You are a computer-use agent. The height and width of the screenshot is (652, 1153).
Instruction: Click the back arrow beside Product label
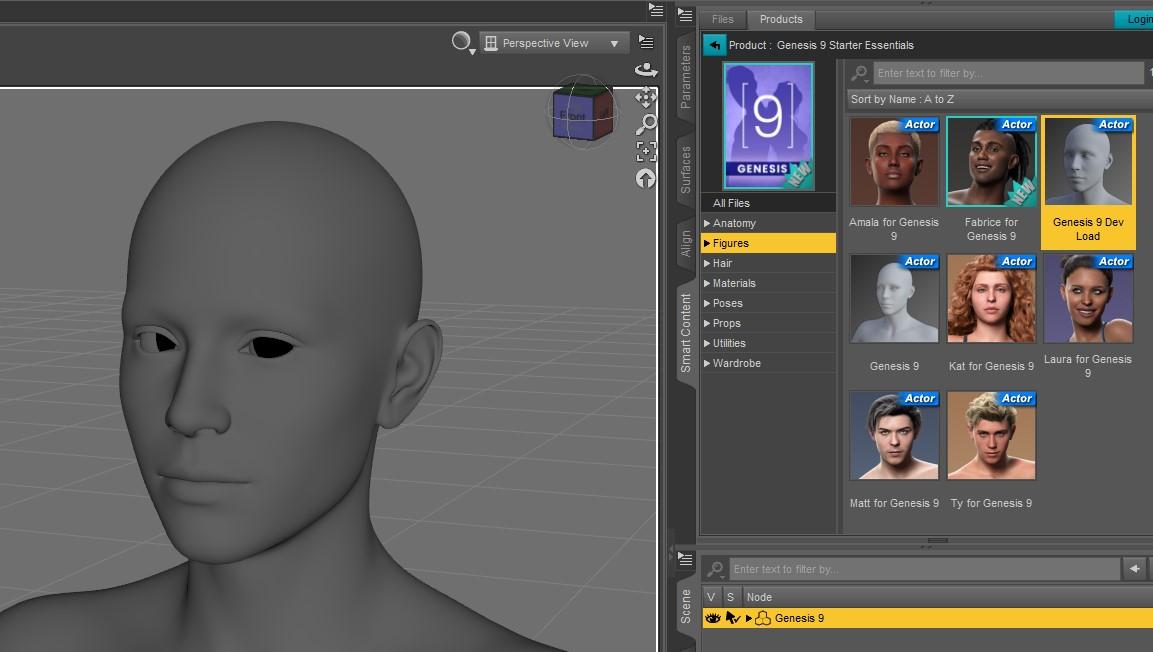pos(714,45)
